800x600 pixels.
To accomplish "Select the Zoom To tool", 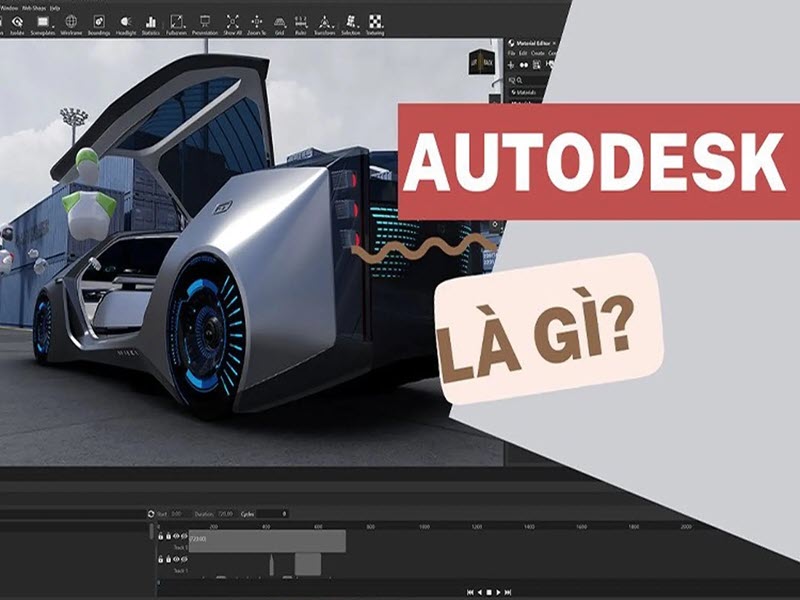I will pyautogui.click(x=257, y=24).
